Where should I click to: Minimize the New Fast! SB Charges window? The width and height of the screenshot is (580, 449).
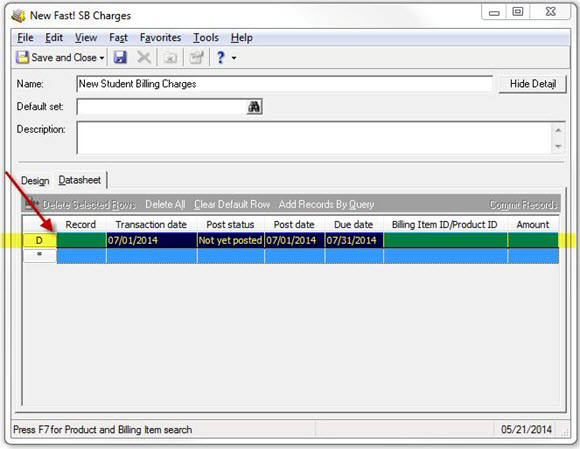494,13
